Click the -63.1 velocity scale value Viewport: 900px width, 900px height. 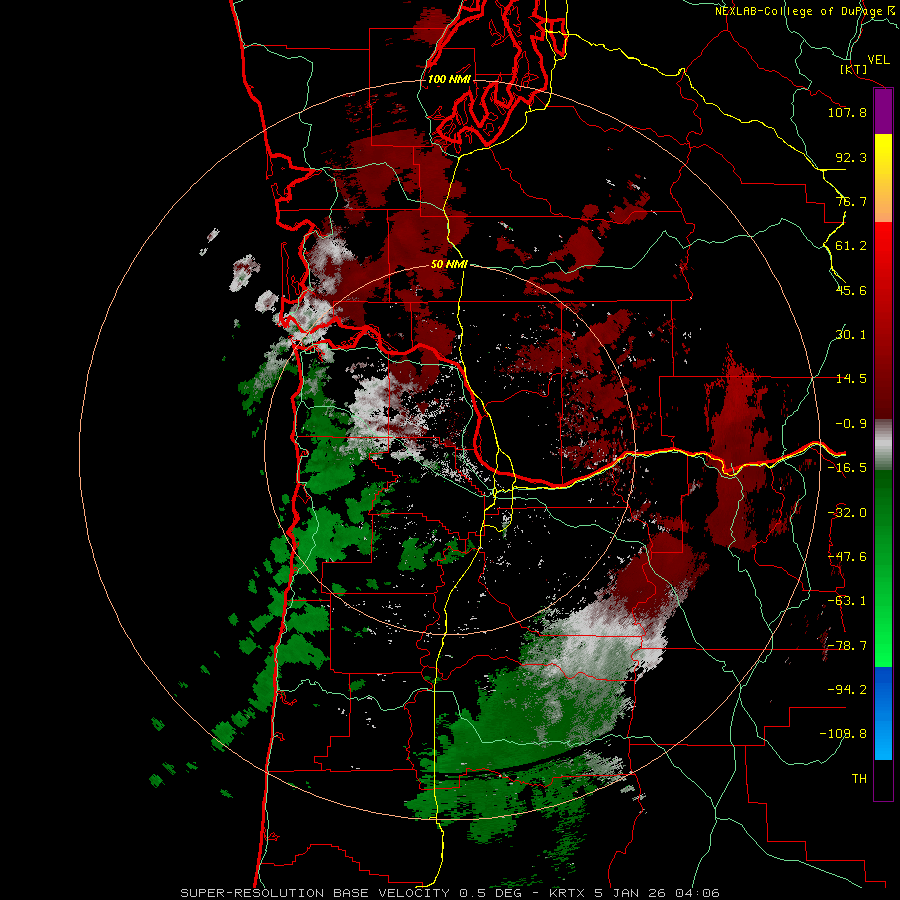[x=847, y=601]
